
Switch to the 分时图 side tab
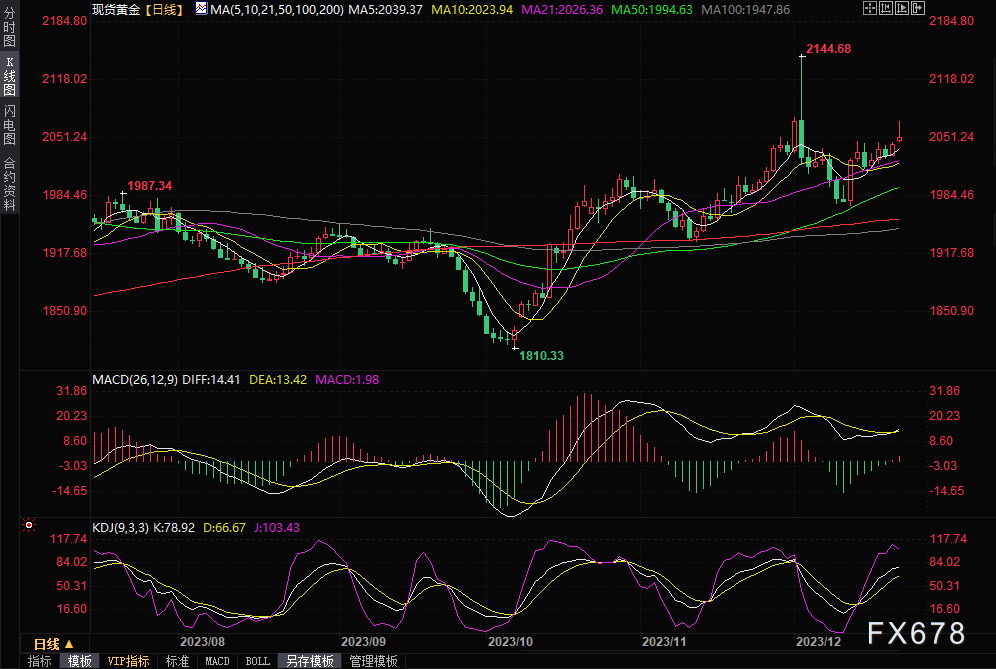10,26
